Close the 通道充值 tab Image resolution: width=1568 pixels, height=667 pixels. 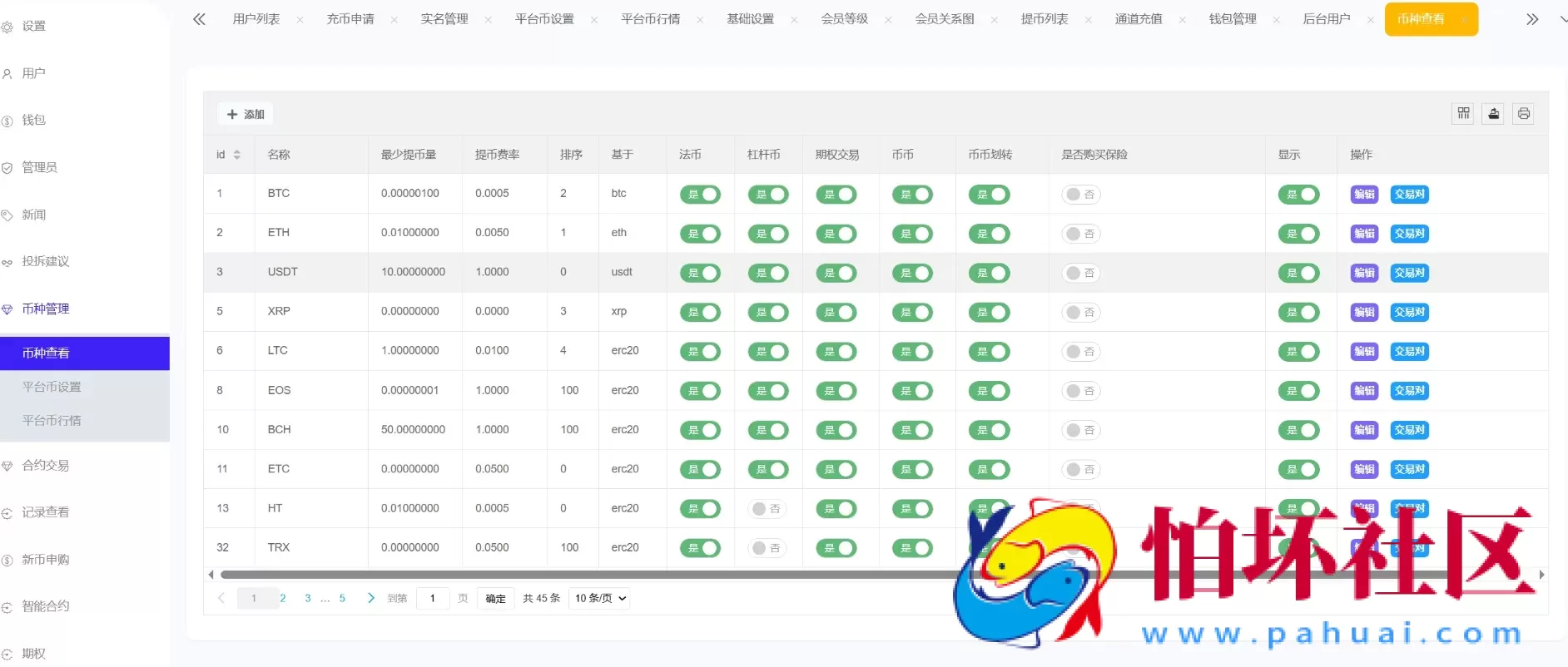tap(1182, 20)
